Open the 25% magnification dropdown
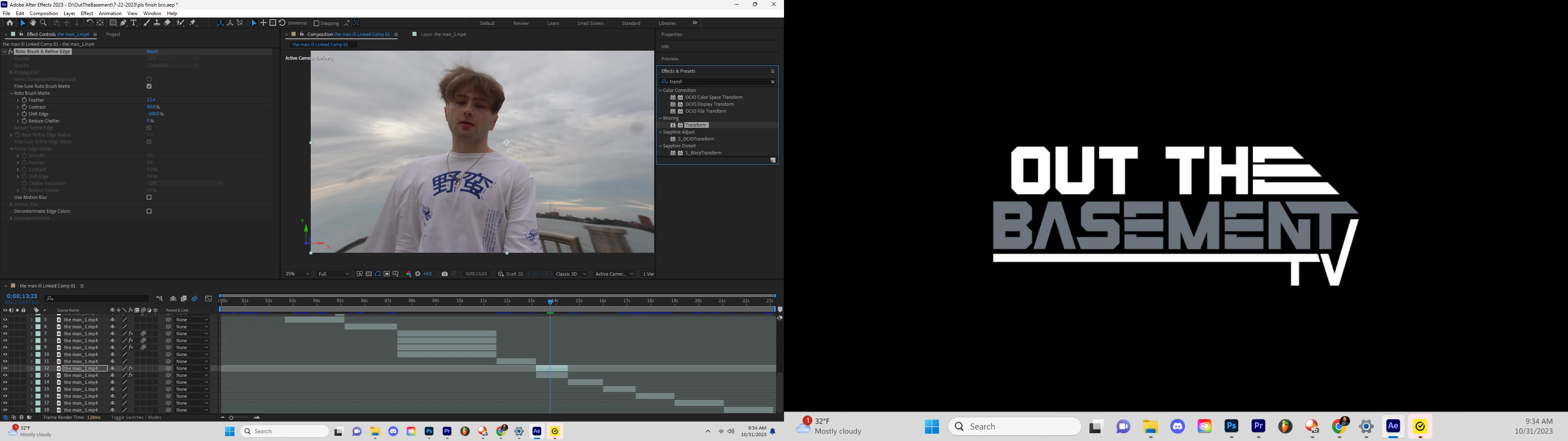 (297, 274)
